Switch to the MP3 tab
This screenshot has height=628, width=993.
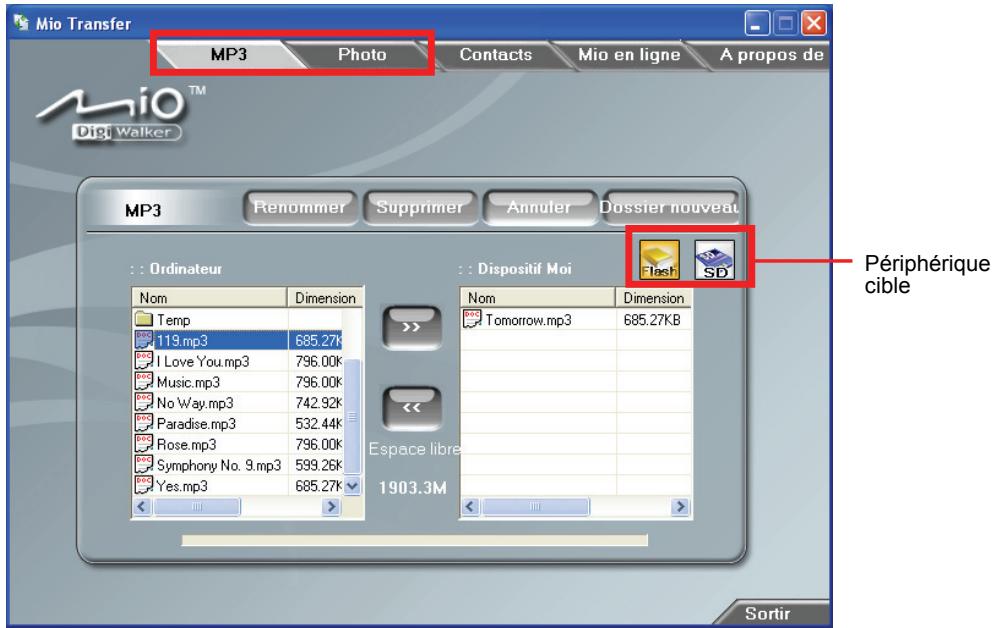pyautogui.click(x=229, y=54)
